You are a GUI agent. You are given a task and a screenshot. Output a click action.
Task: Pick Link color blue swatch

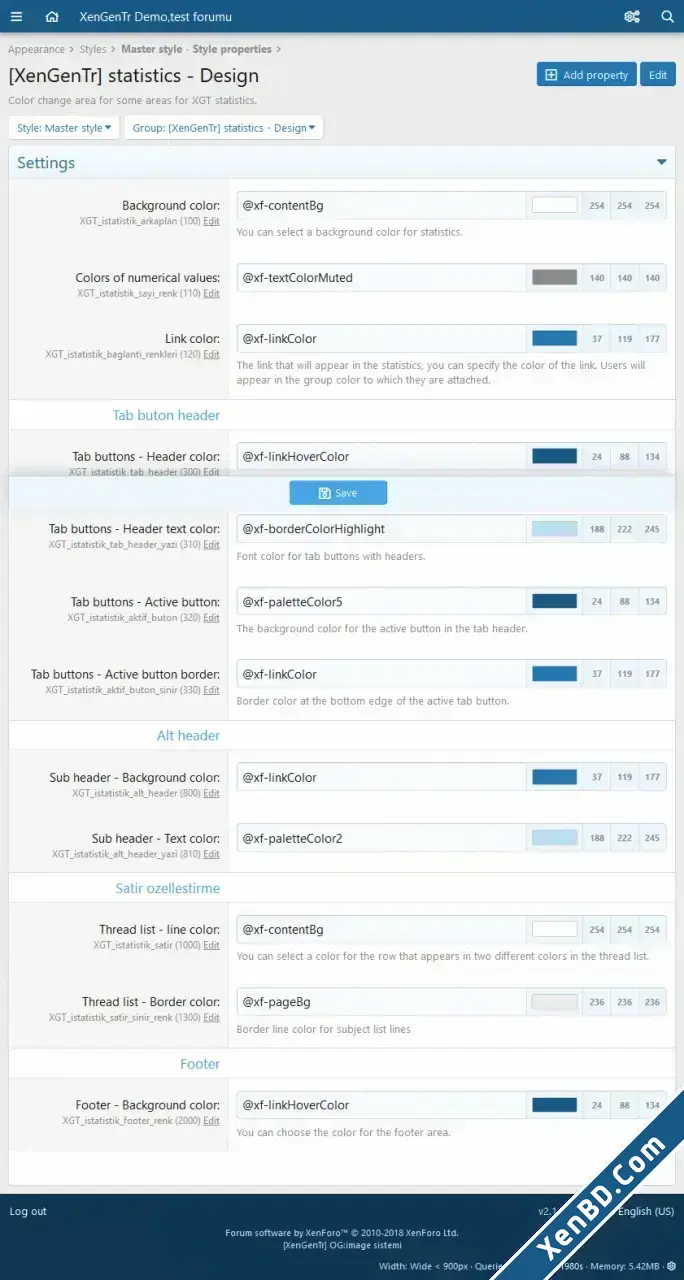click(x=554, y=338)
